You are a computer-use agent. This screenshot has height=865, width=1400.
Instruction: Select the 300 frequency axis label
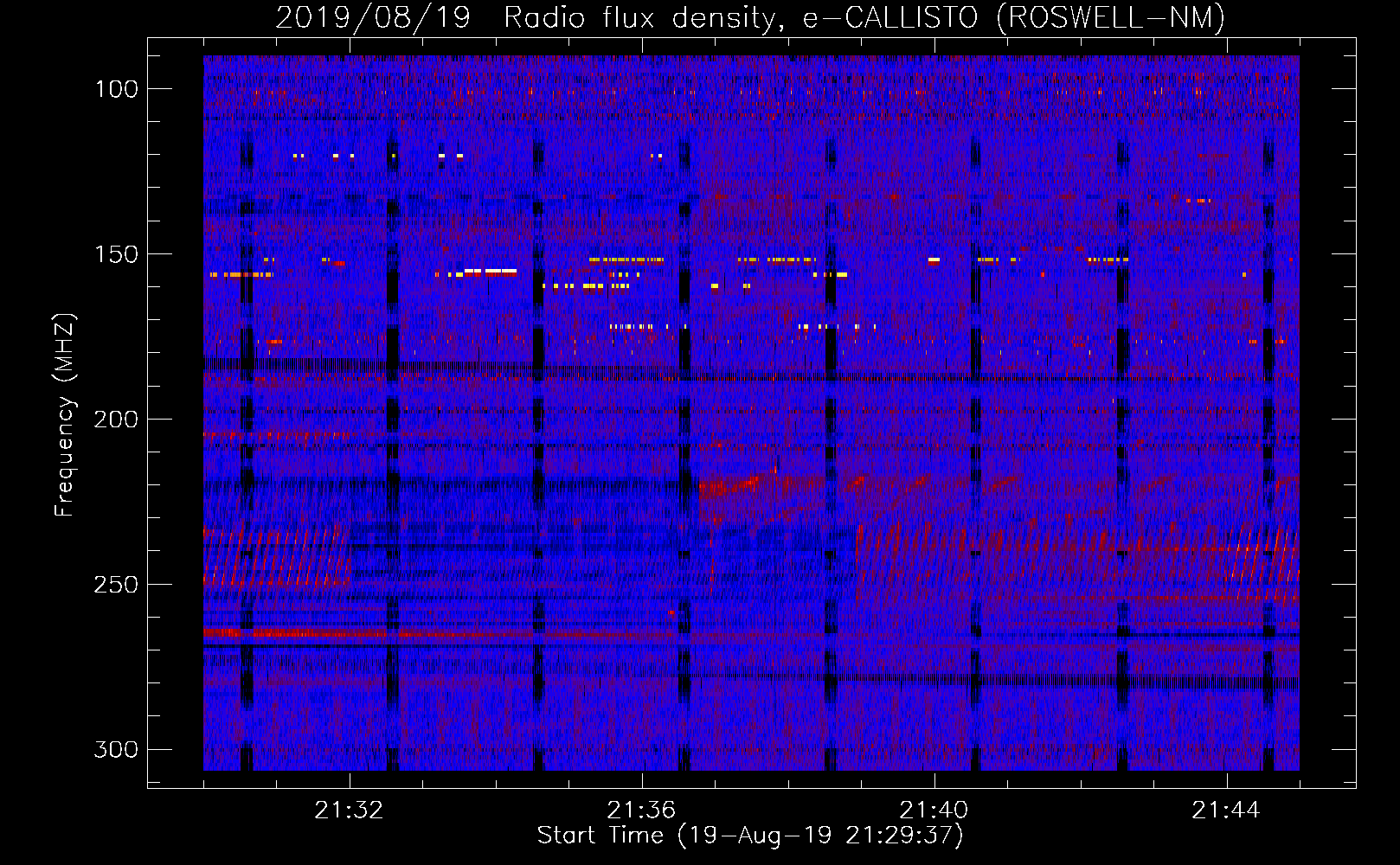(115, 749)
